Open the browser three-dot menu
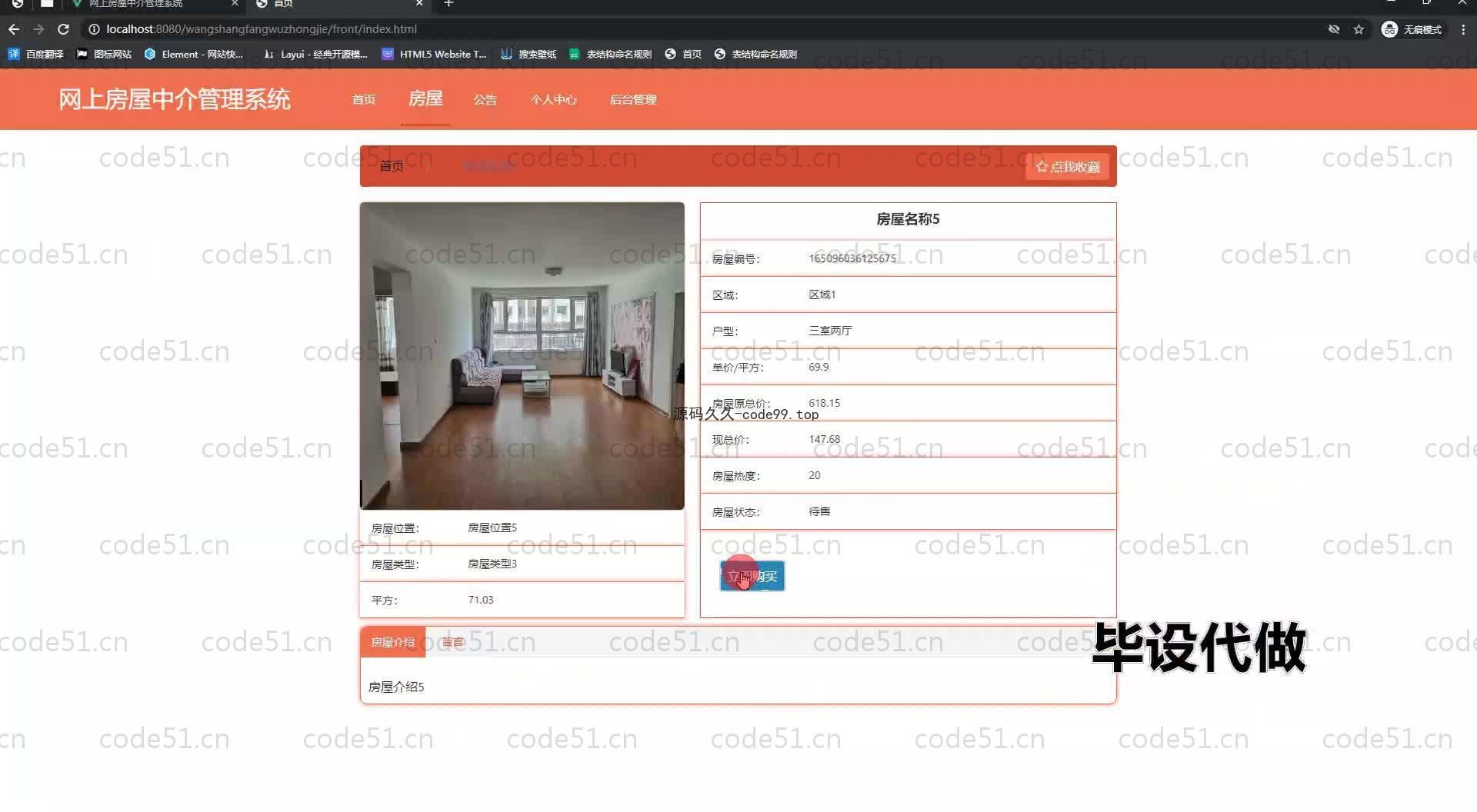Screen dimensions: 1477x812 [x=1463, y=29]
